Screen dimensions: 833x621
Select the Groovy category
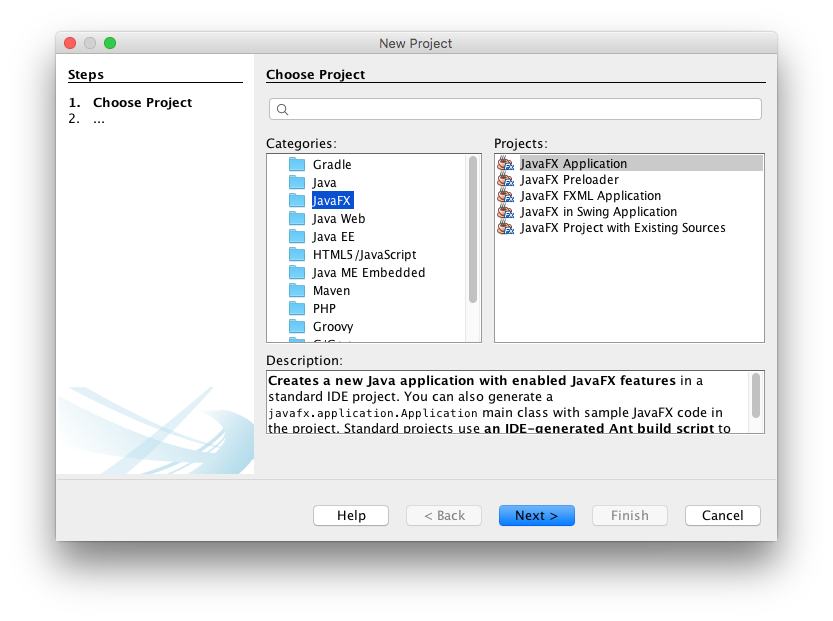pyautogui.click(x=332, y=327)
